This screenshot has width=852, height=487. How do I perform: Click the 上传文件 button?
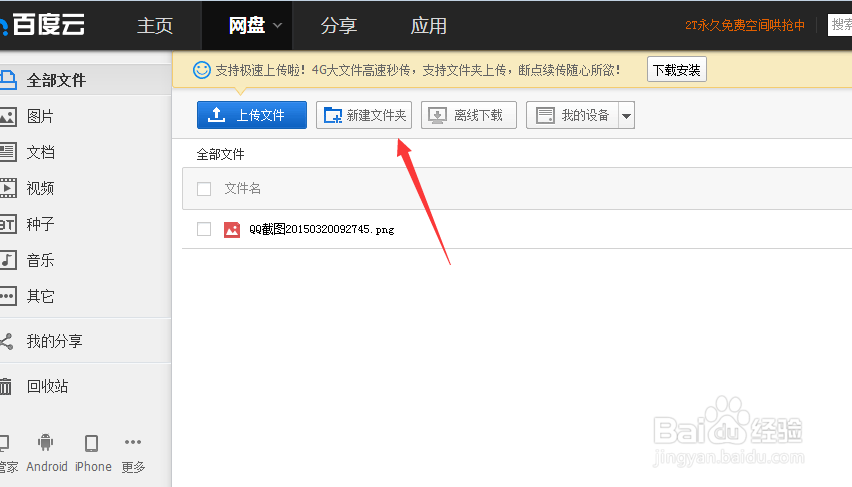pos(252,115)
